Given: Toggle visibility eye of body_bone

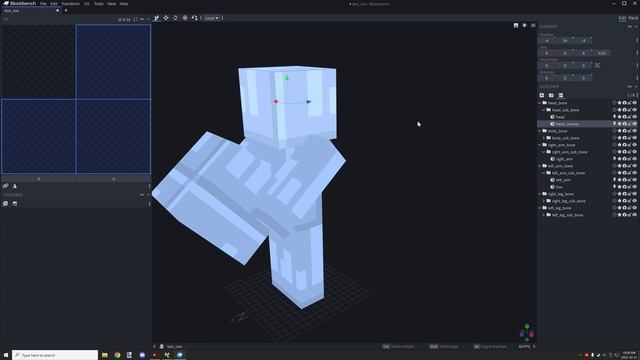Looking at the screenshot, I should coord(635,131).
